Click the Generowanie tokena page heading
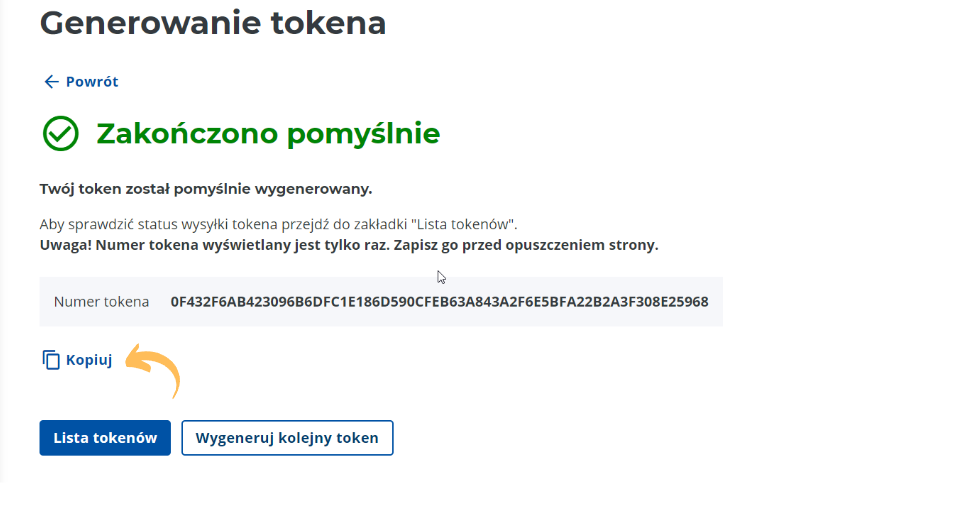 (213, 23)
